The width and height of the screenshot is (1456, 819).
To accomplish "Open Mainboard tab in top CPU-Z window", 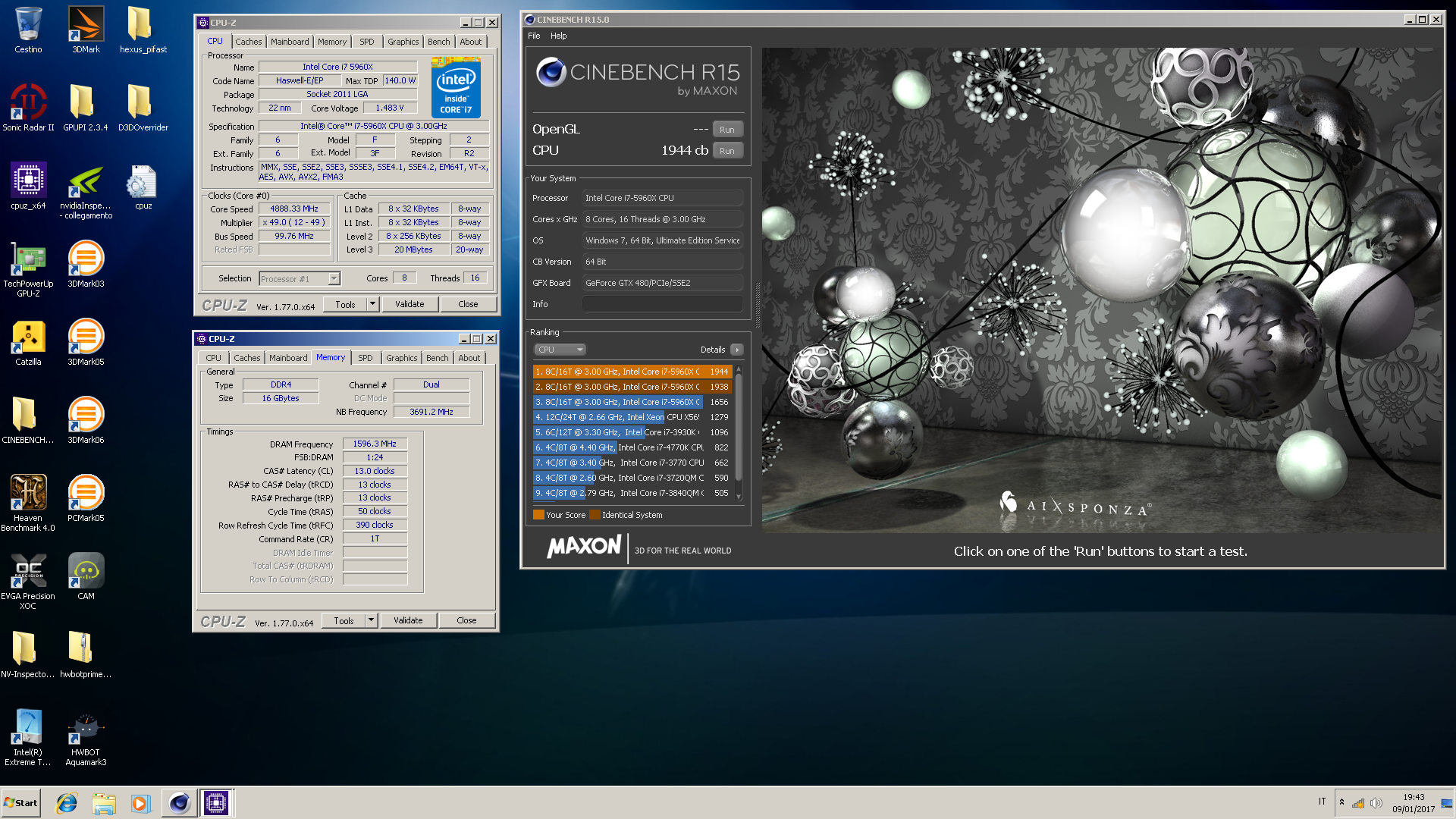I will pyautogui.click(x=290, y=42).
